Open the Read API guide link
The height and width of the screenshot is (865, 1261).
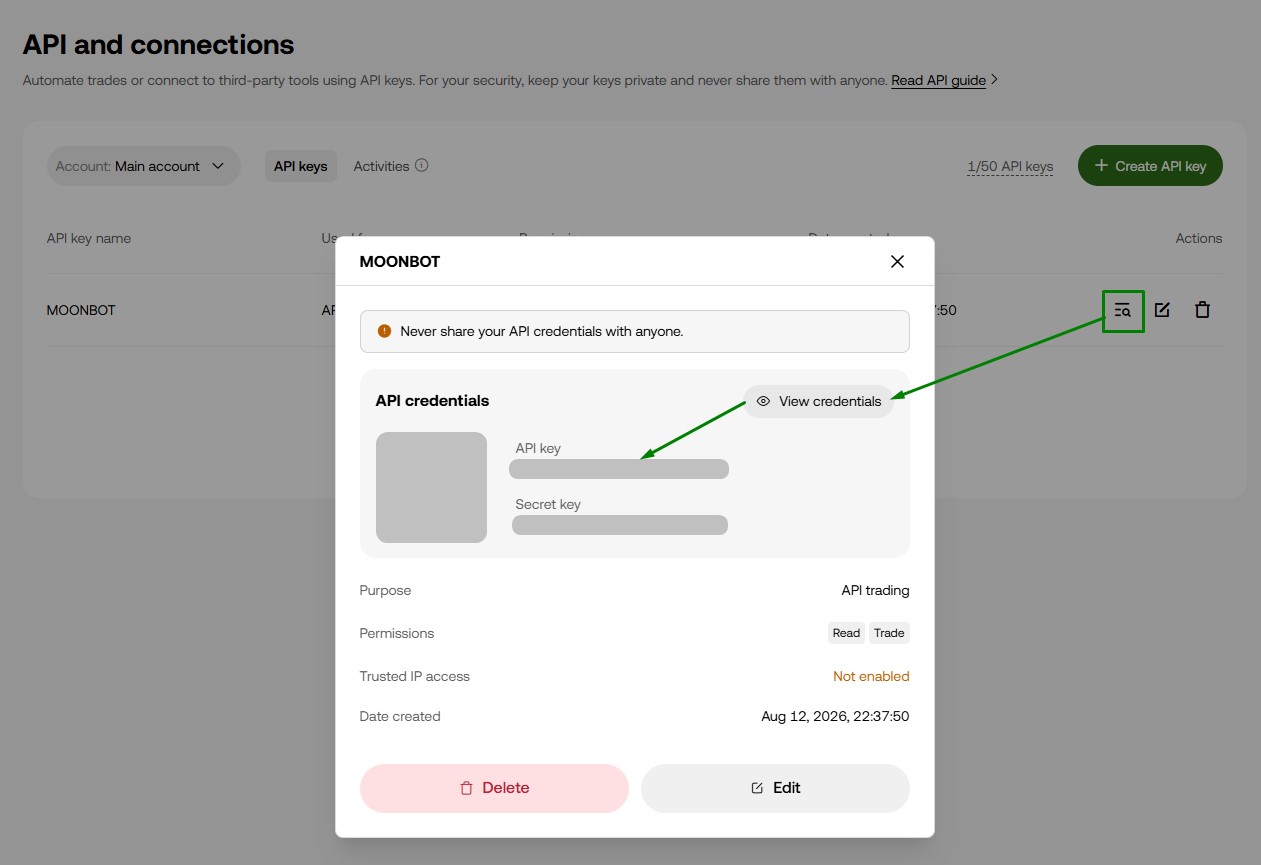coord(938,80)
